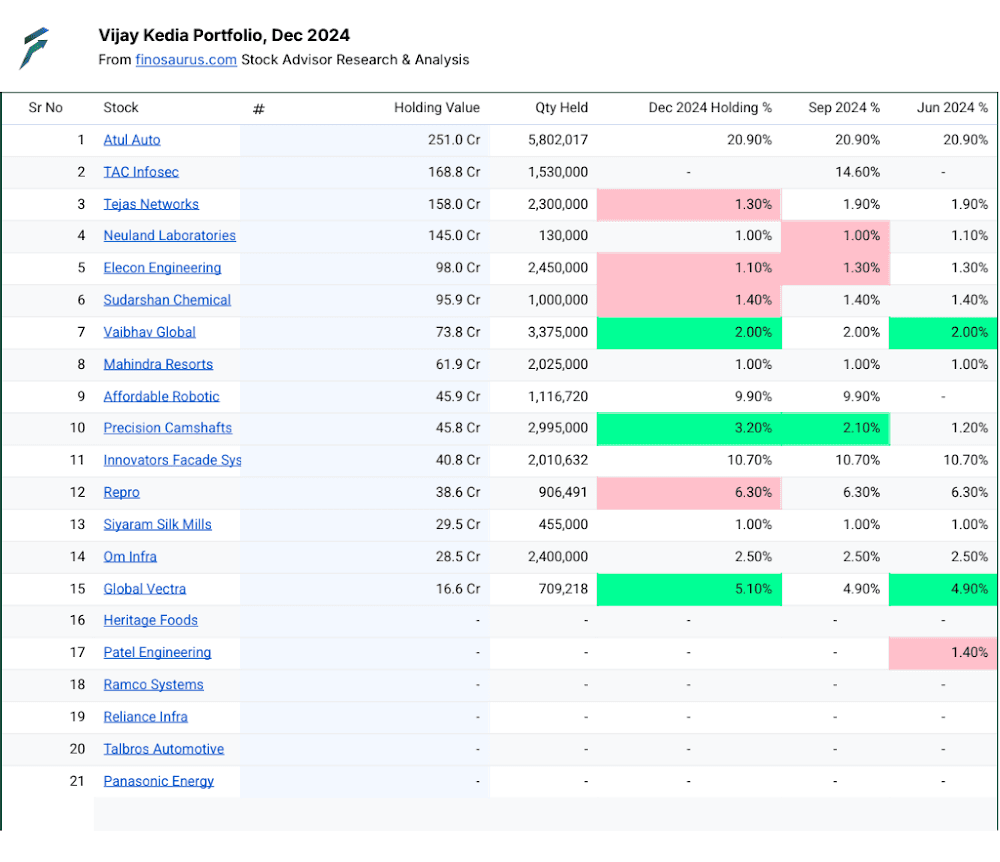The width and height of the screenshot is (1000, 862).
Task: Select the Global Vectra link
Action: 145,588
